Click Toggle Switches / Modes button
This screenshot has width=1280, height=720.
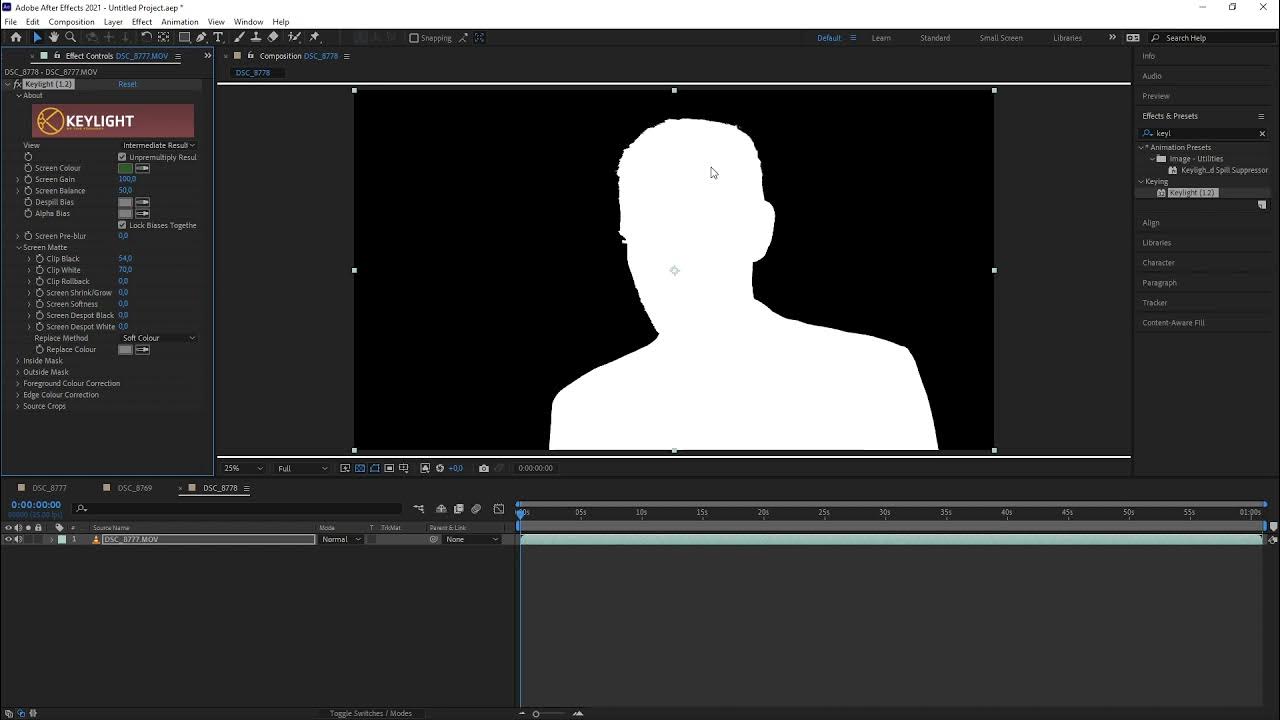click(x=371, y=713)
